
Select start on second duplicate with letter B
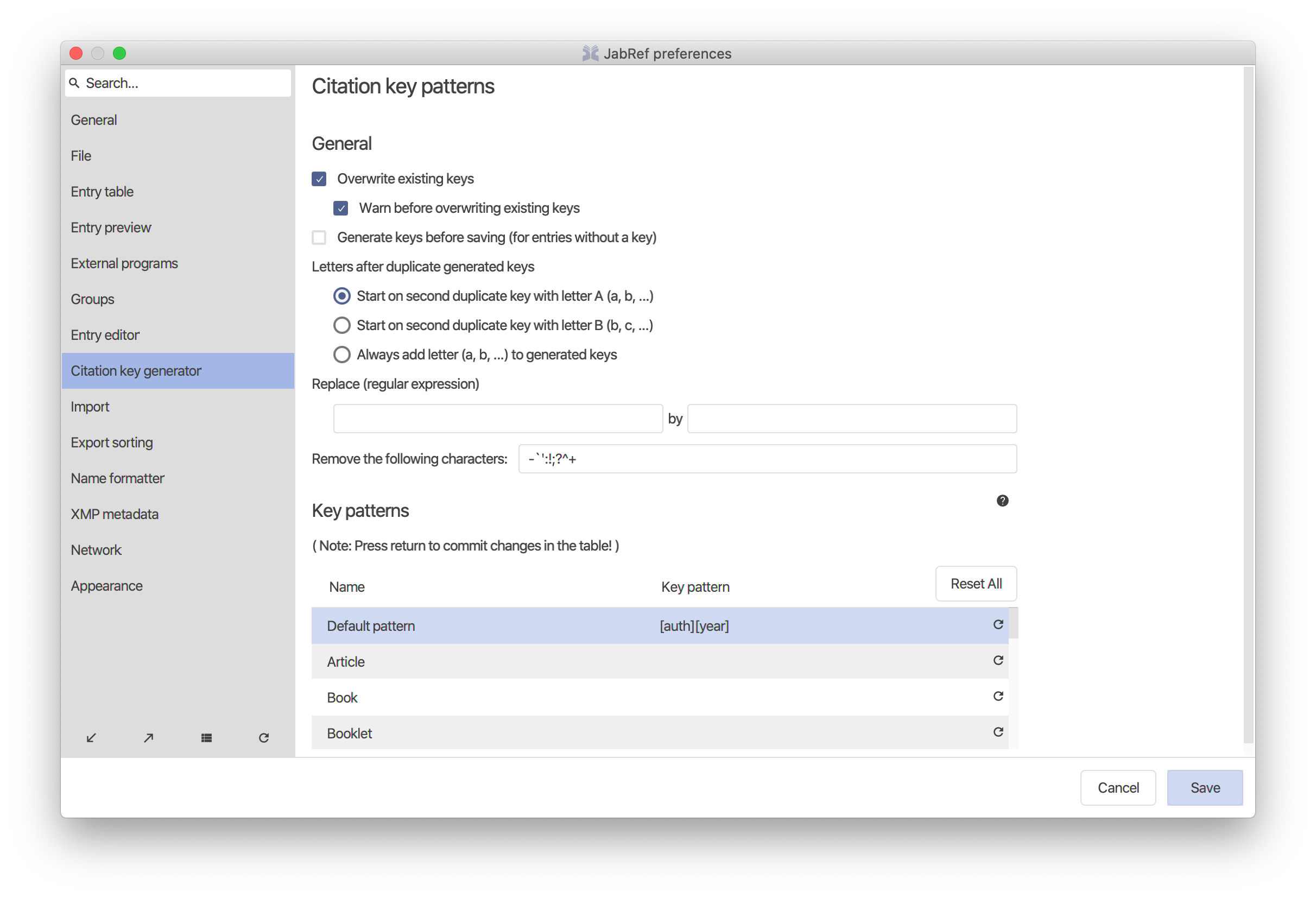341,325
